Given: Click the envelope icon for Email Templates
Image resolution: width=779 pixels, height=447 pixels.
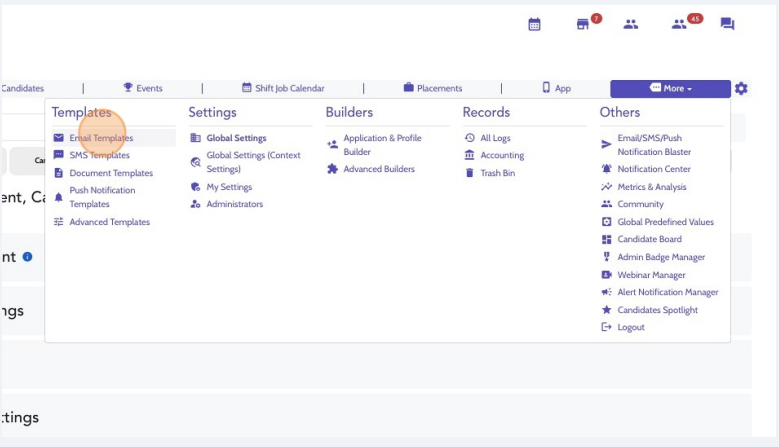Looking at the screenshot, I should [59, 138].
